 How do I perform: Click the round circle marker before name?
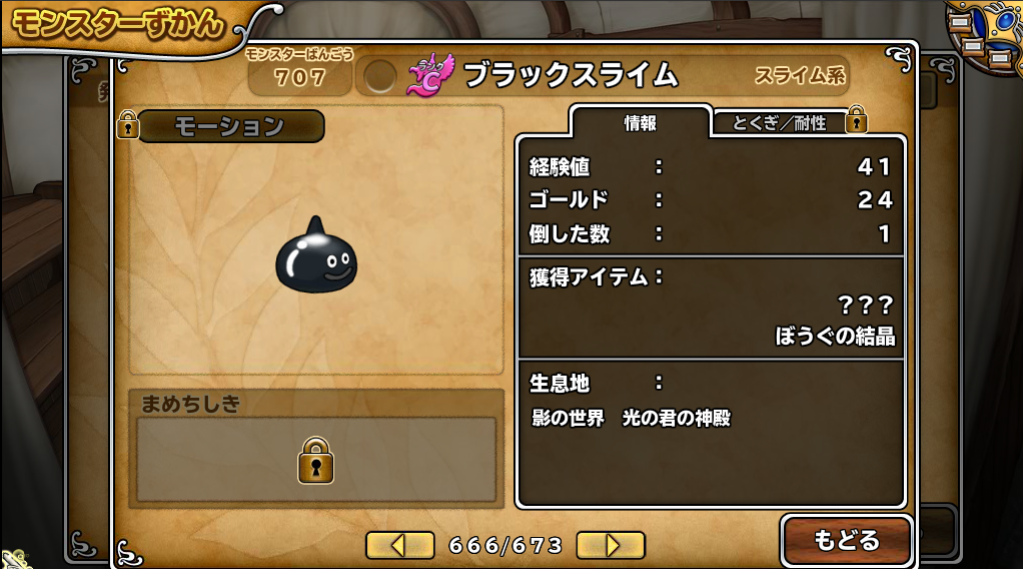click(x=380, y=77)
